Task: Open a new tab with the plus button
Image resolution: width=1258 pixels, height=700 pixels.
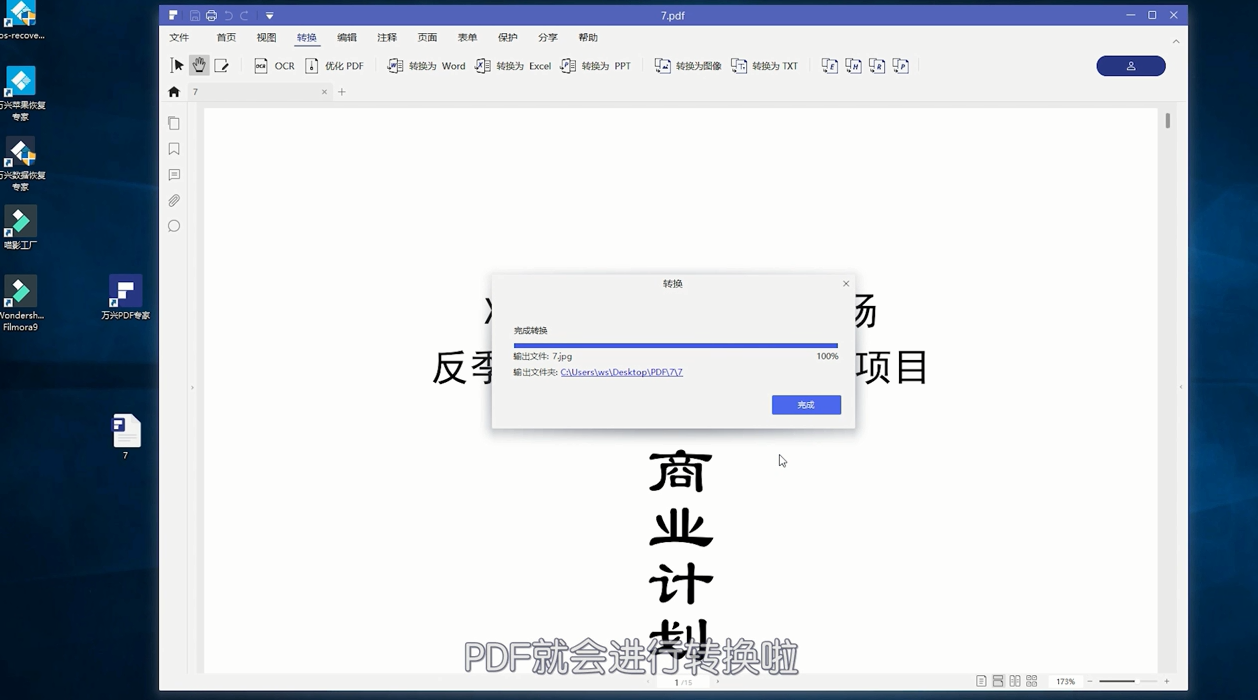Action: 342,91
